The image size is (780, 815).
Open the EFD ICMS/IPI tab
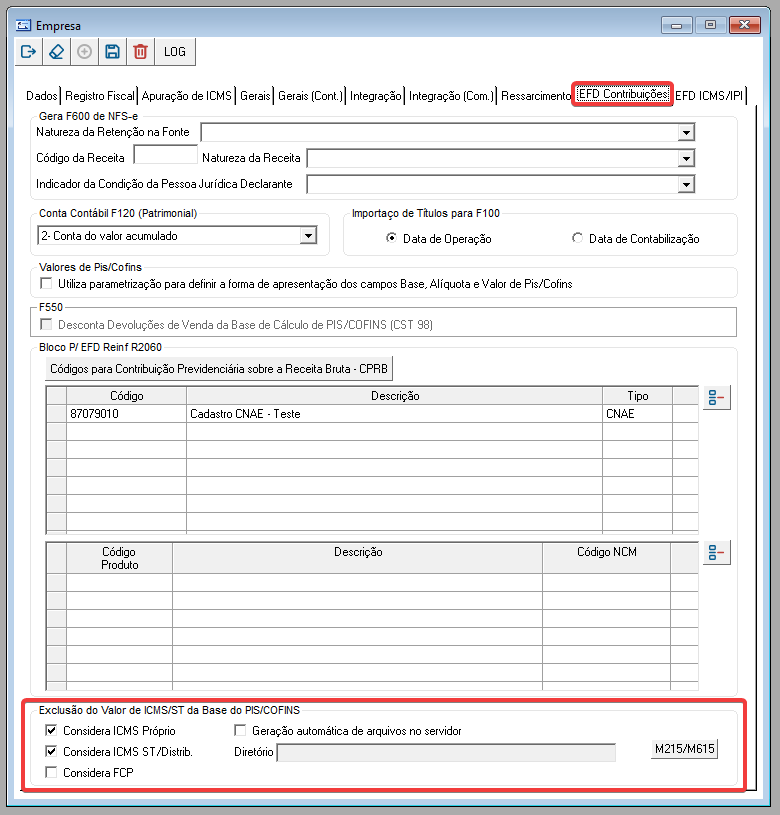tap(709, 96)
